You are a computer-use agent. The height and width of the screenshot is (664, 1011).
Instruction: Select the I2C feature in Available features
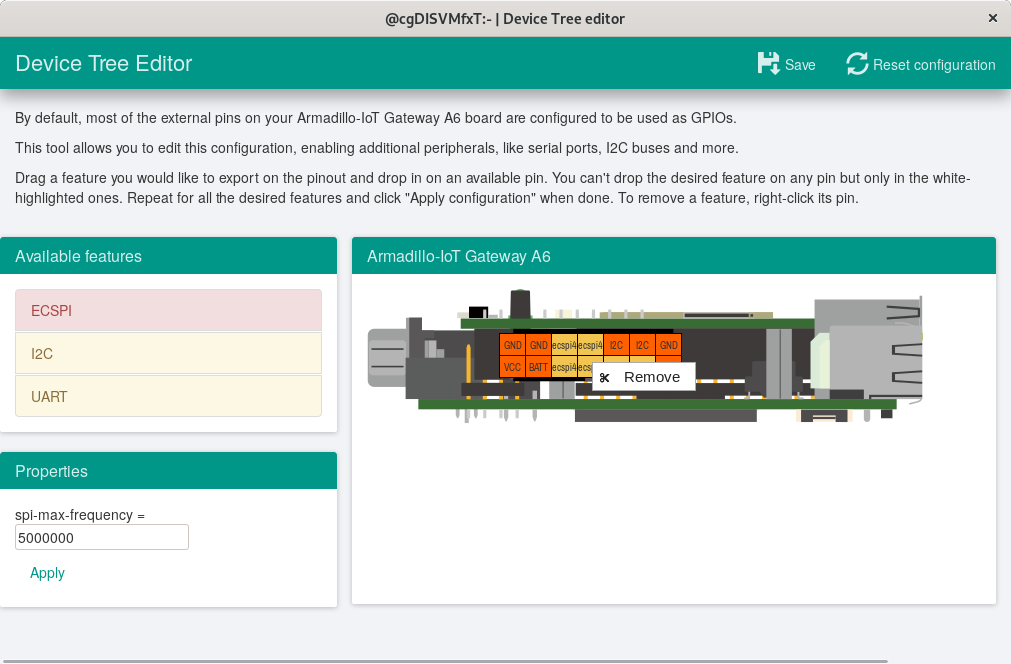(168, 353)
